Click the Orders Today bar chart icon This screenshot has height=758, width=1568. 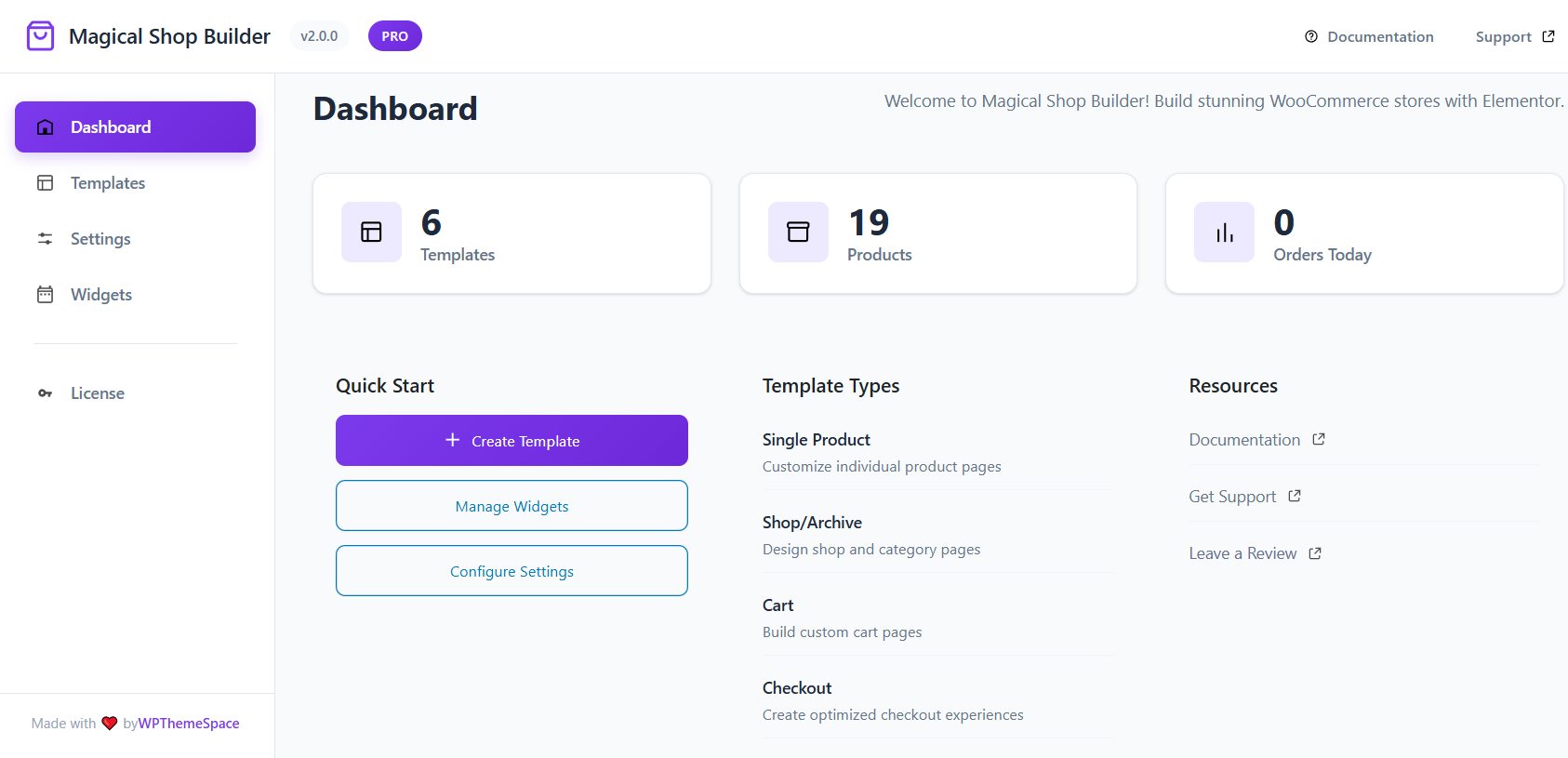[x=1224, y=232]
